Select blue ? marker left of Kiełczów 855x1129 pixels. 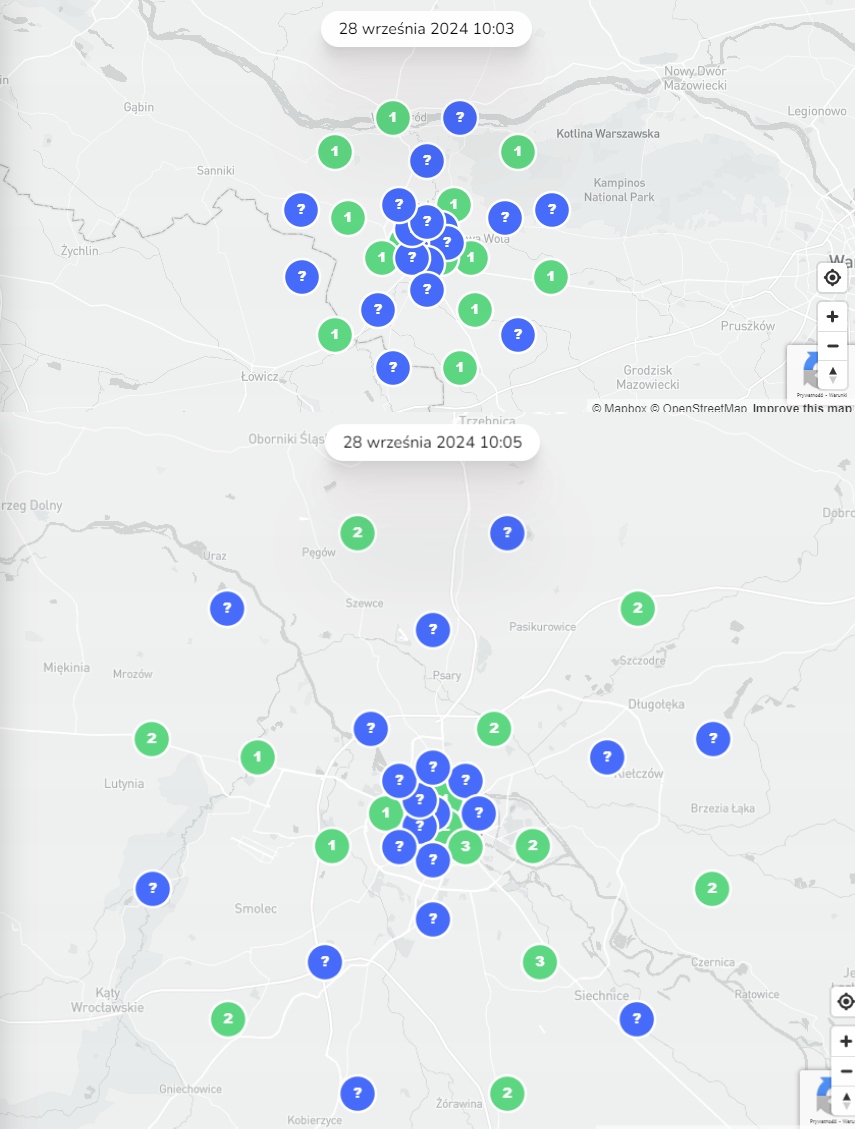(607, 757)
